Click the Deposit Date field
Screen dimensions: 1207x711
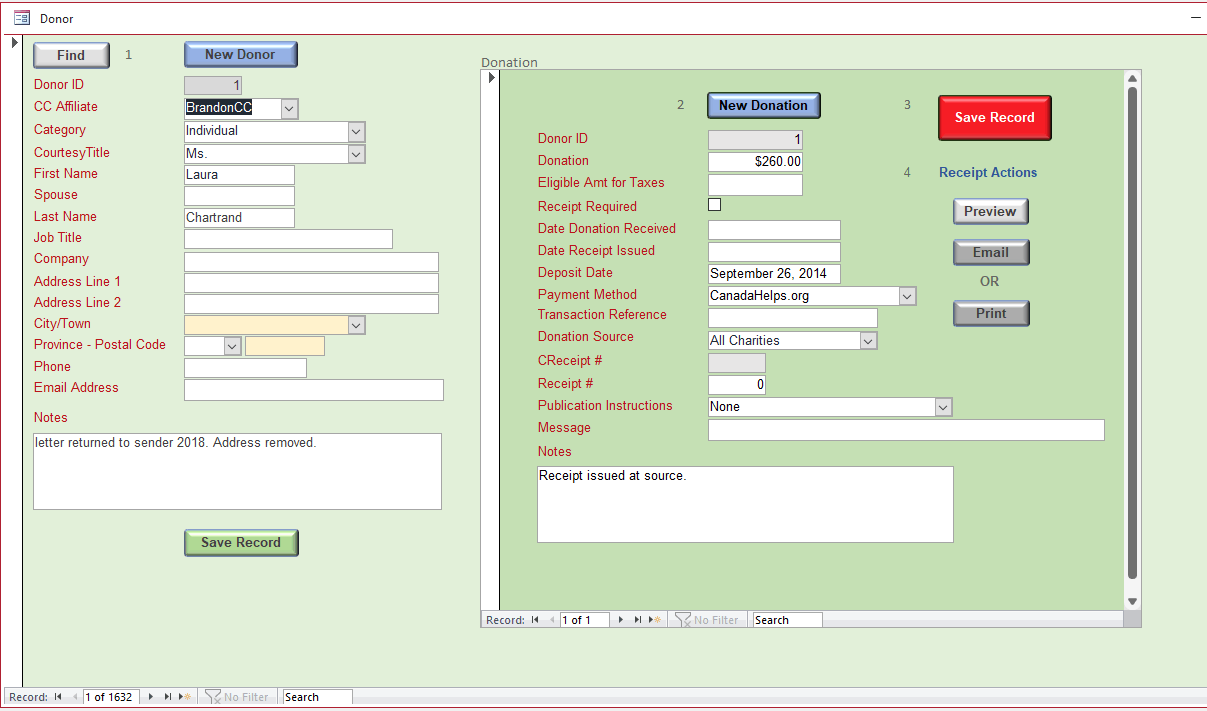(774, 274)
